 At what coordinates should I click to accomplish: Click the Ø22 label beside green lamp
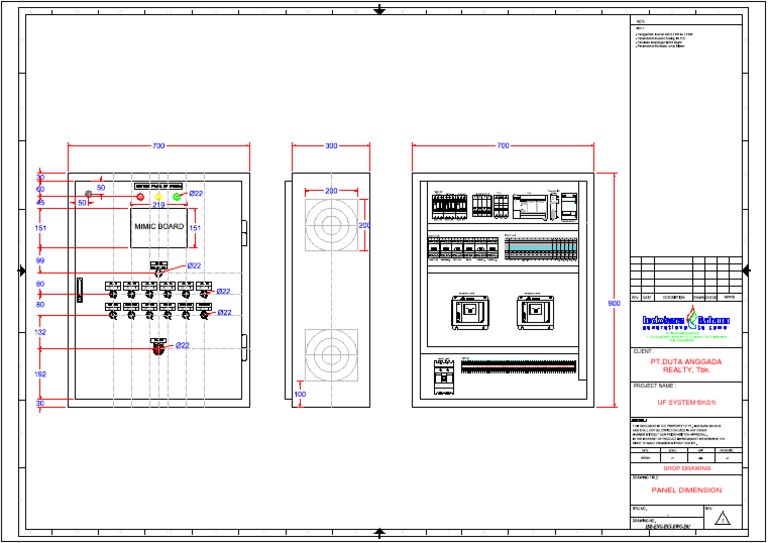196,193
